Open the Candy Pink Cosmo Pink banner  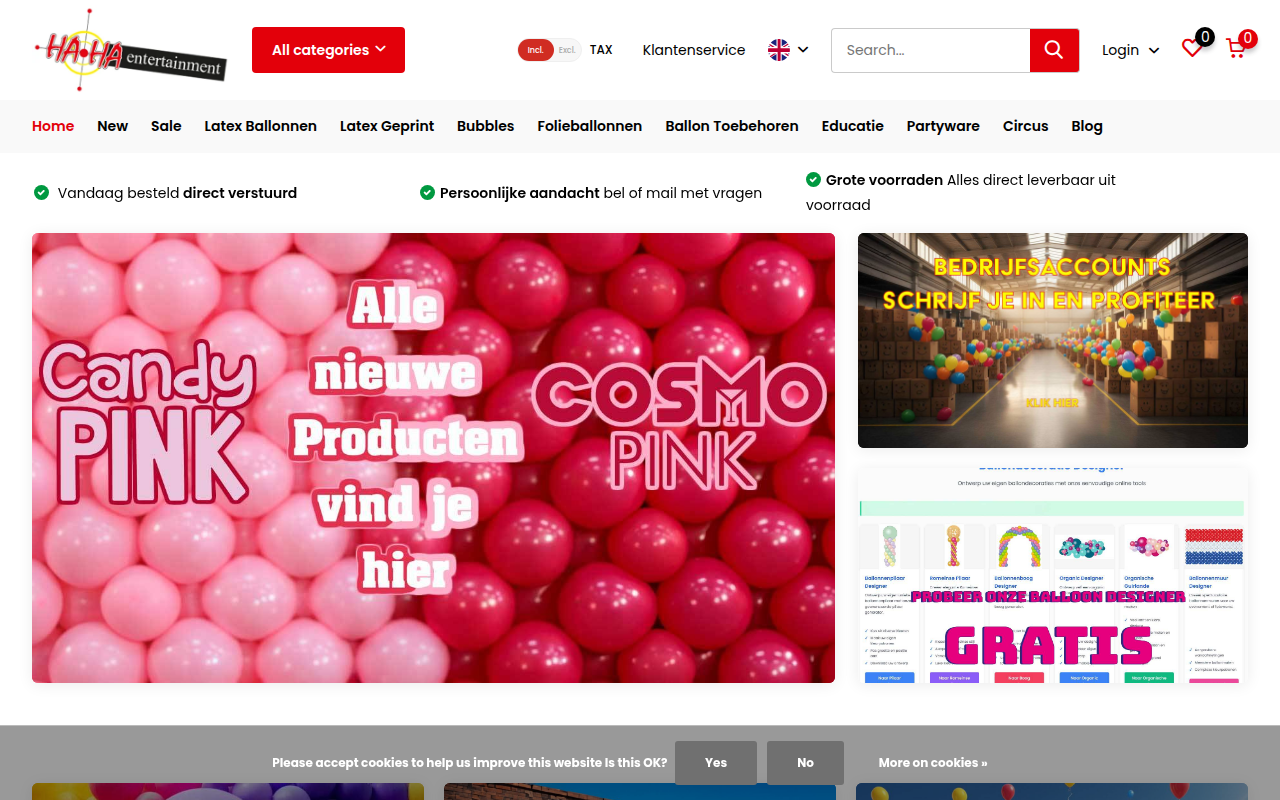[x=433, y=458]
